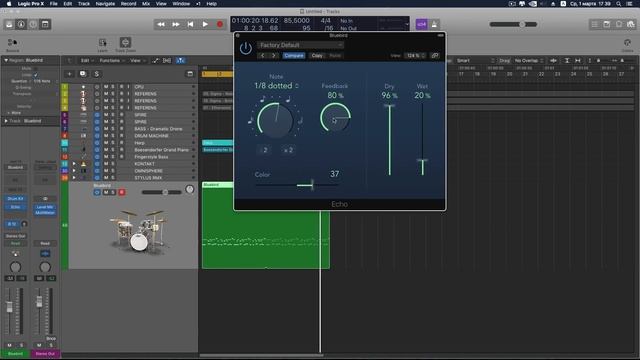Click the Automation curve icon in Tracks menu bar
The height and width of the screenshot is (360, 640).
155,60
